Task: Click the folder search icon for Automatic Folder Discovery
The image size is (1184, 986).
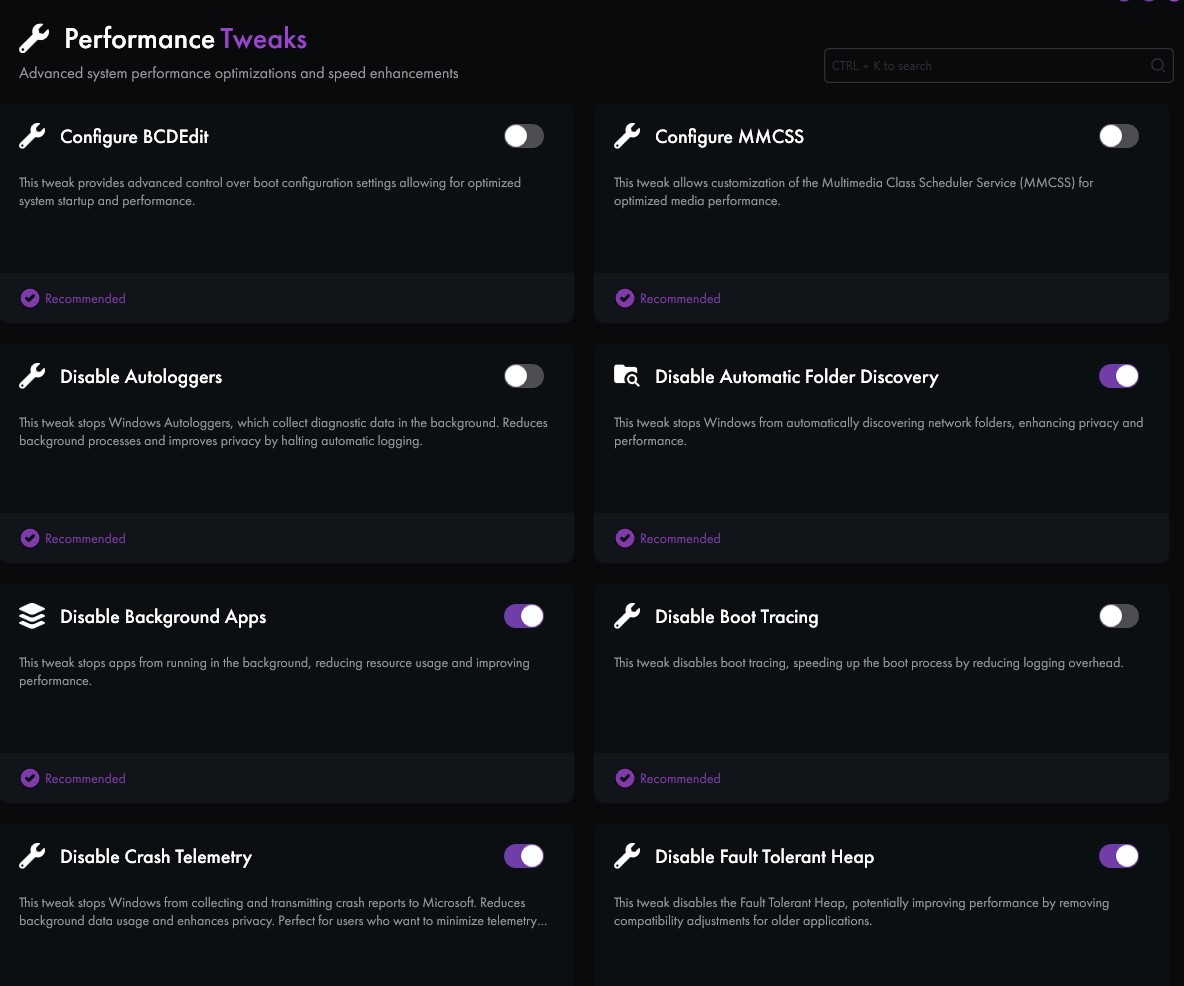Action: coord(627,375)
